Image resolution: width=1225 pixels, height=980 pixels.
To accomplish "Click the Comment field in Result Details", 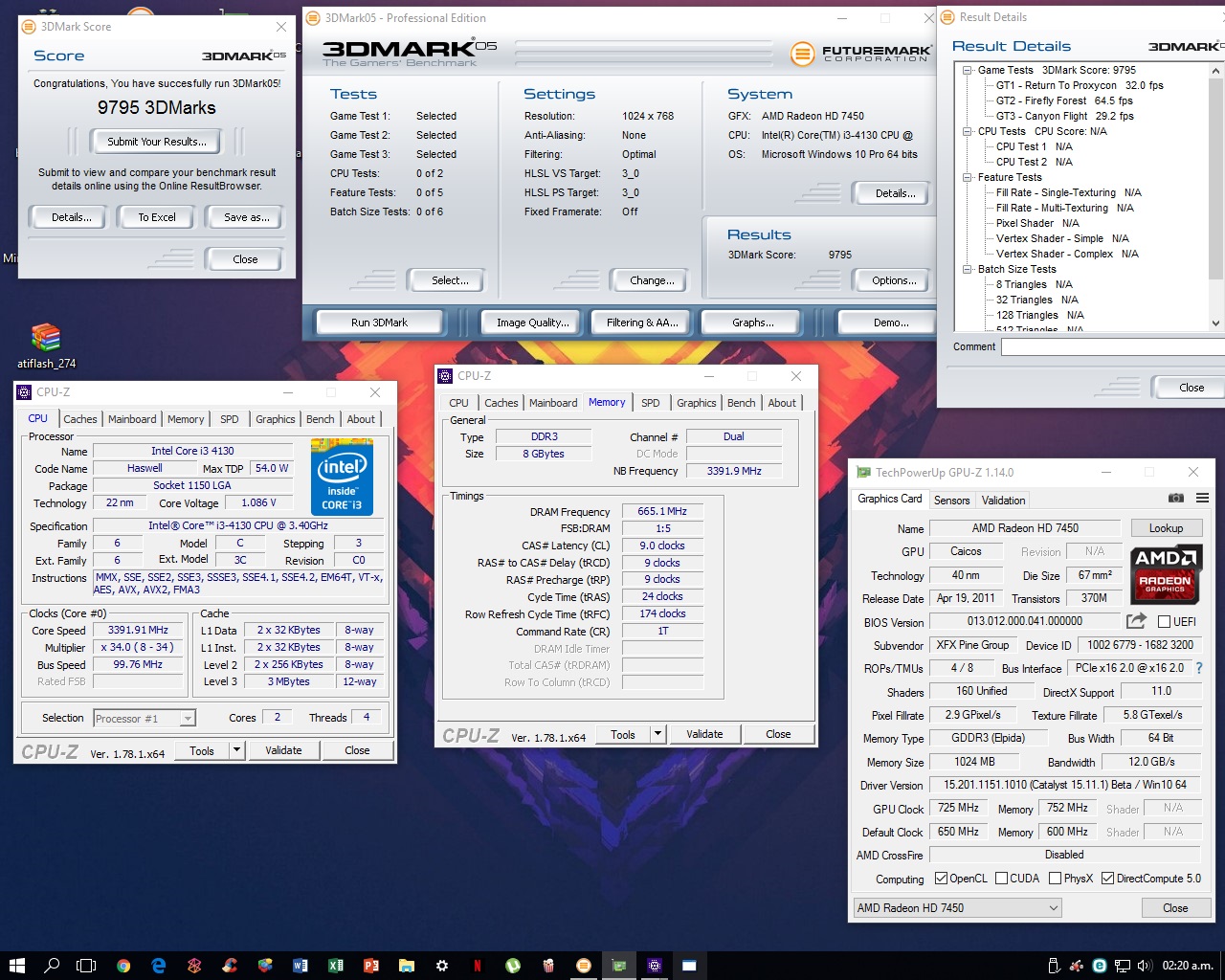I will coord(1112,346).
